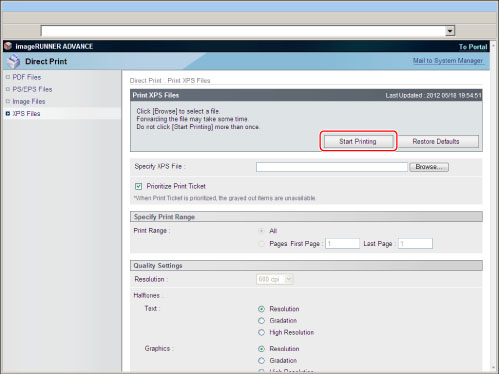Open the Mail to System Manager link
Image resolution: width=499 pixels, height=374 pixels.
[x=448, y=60]
